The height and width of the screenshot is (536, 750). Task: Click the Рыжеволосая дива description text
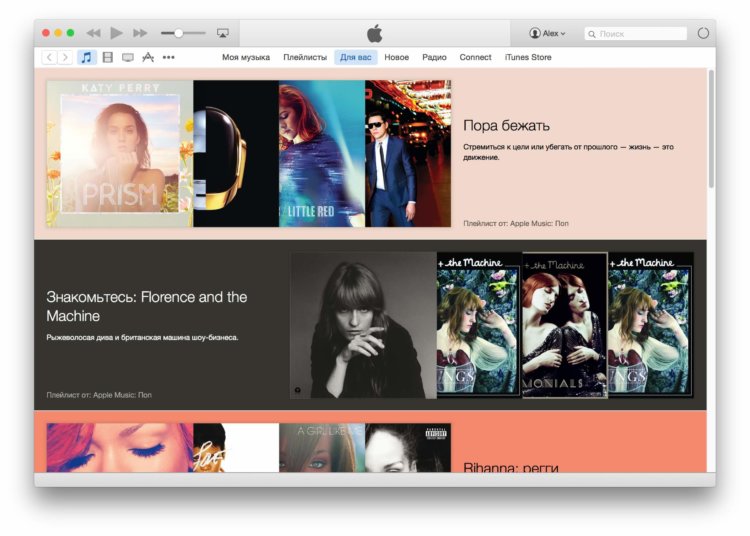[x=142, y=338]
